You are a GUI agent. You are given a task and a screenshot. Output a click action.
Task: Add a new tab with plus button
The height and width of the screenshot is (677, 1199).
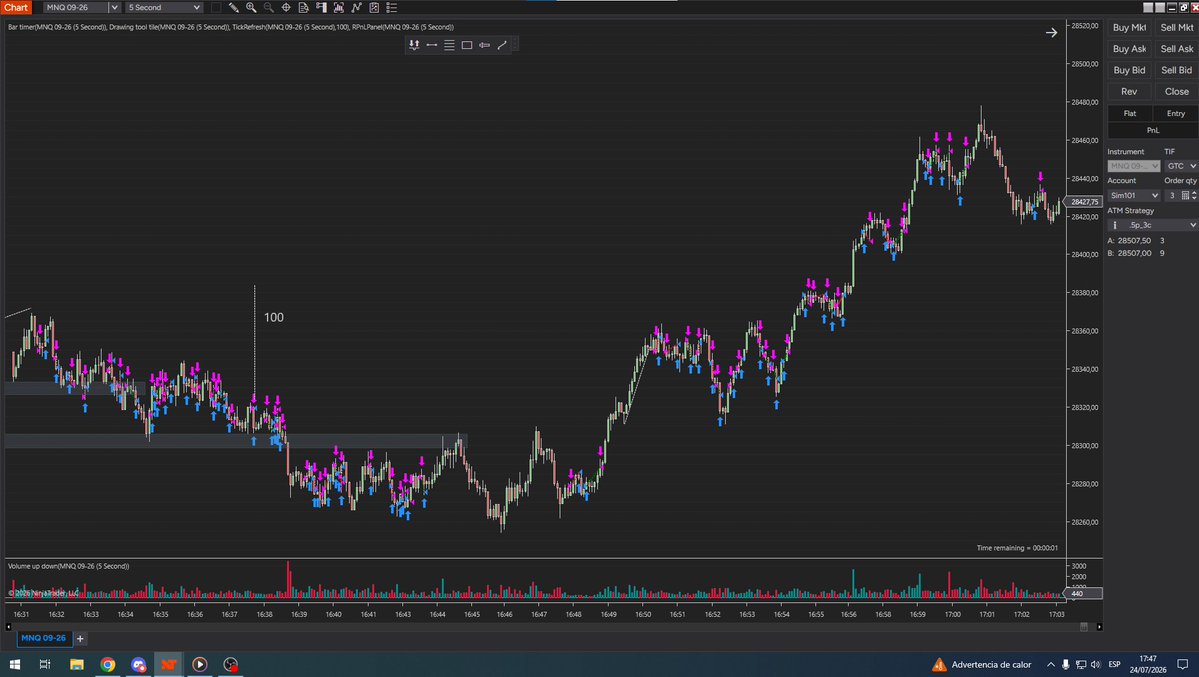(x=80, y=639)
